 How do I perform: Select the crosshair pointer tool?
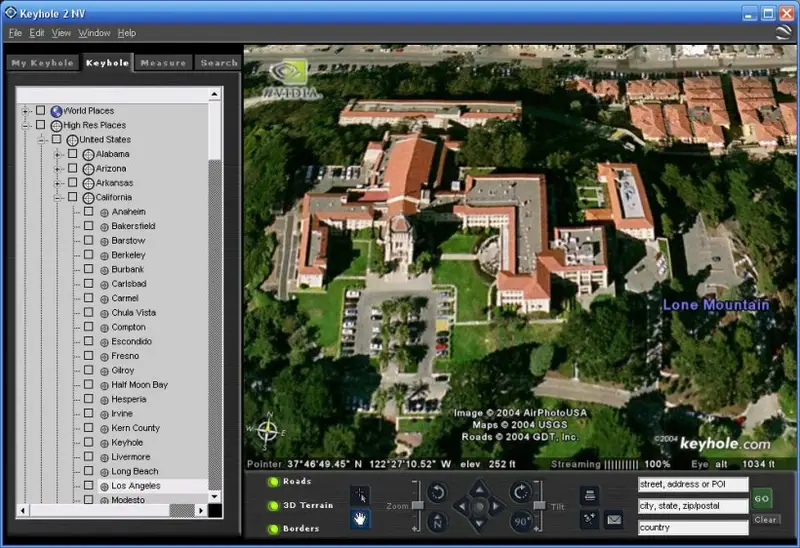(x=360, y=495)
